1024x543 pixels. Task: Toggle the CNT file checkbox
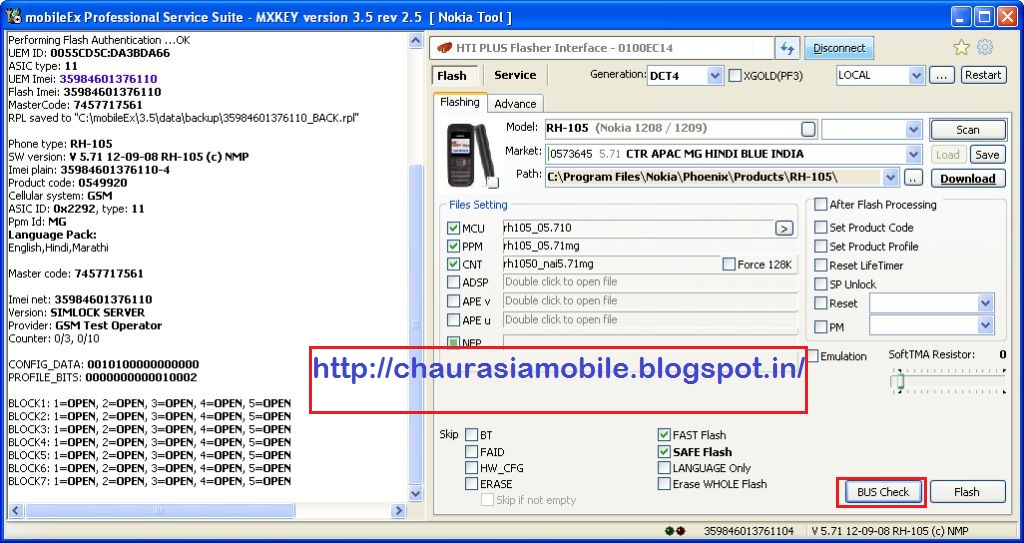click(453, 265)
